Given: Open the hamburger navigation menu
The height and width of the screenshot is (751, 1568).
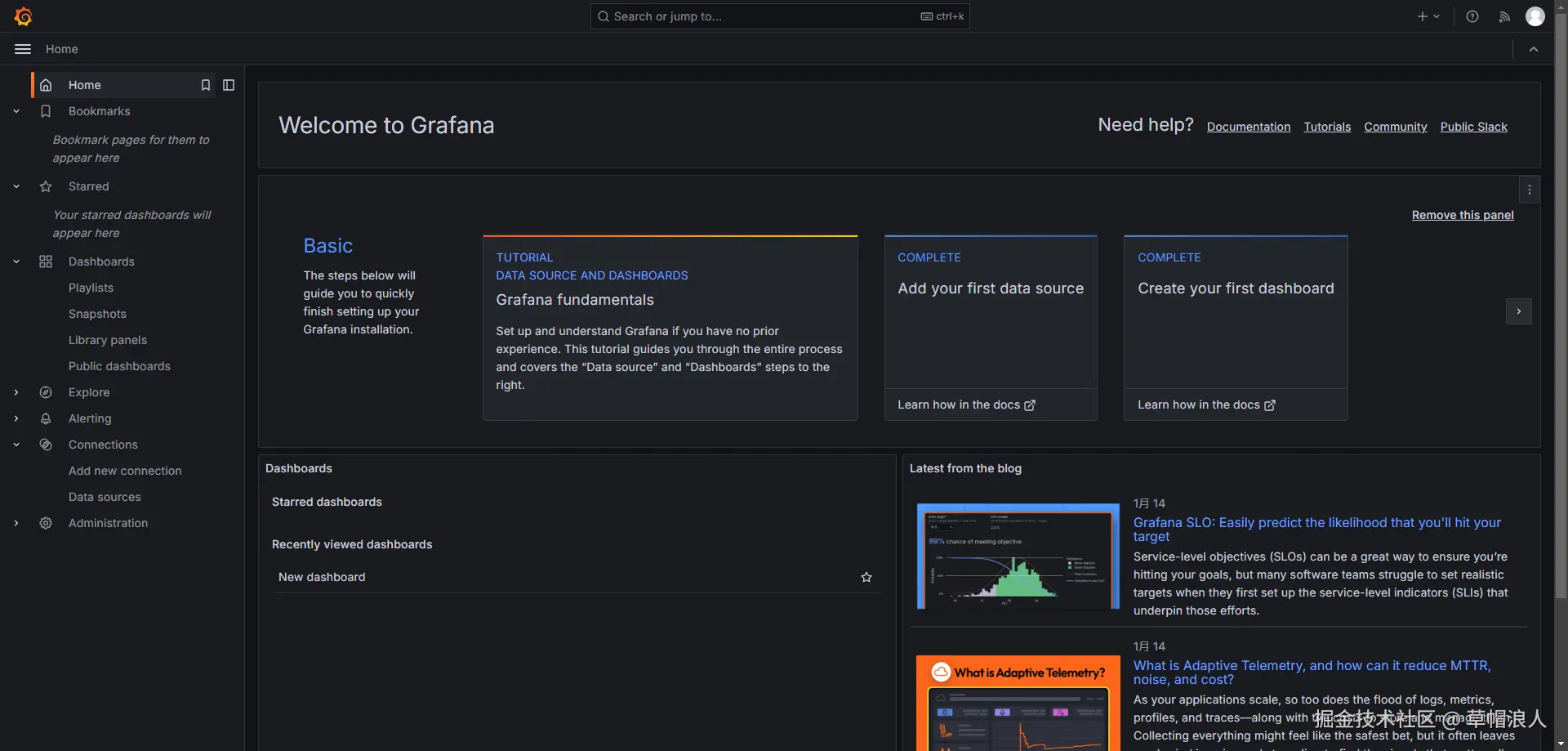Looking at the screenshot, I should (x=23, y=49).
